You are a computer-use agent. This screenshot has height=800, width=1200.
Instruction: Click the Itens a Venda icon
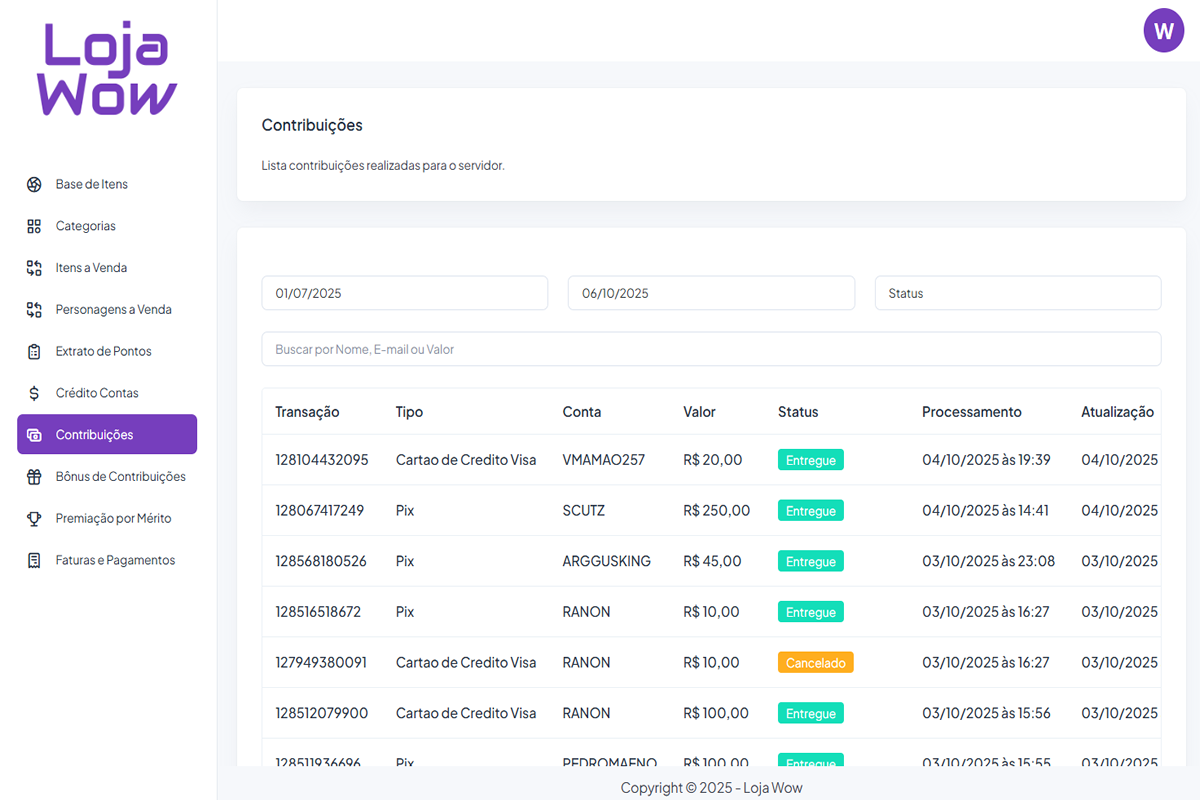(x=34, y=268)
